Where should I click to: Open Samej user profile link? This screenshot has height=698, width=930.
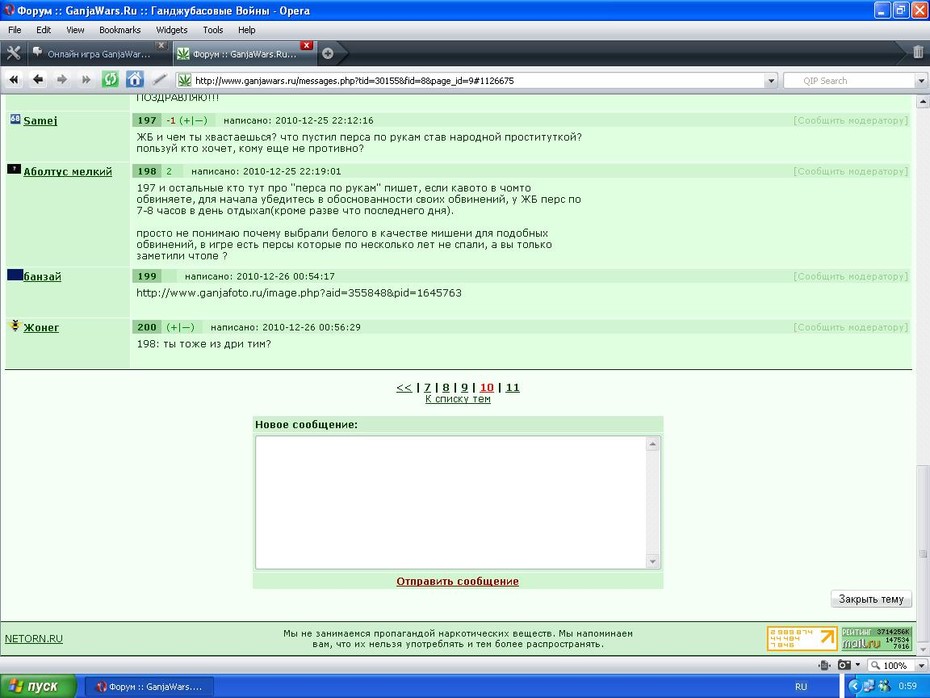tap(40, 120)
